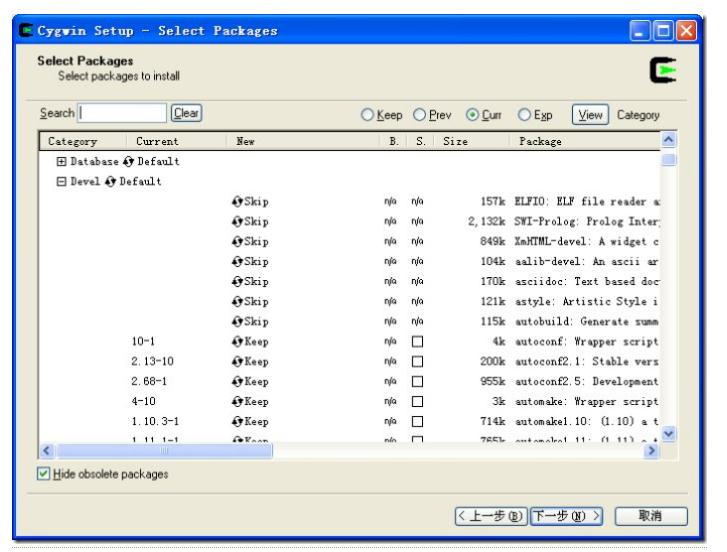
Task: Cycle Keep icon for autoconf2.1 package
Action: point(237,362)
